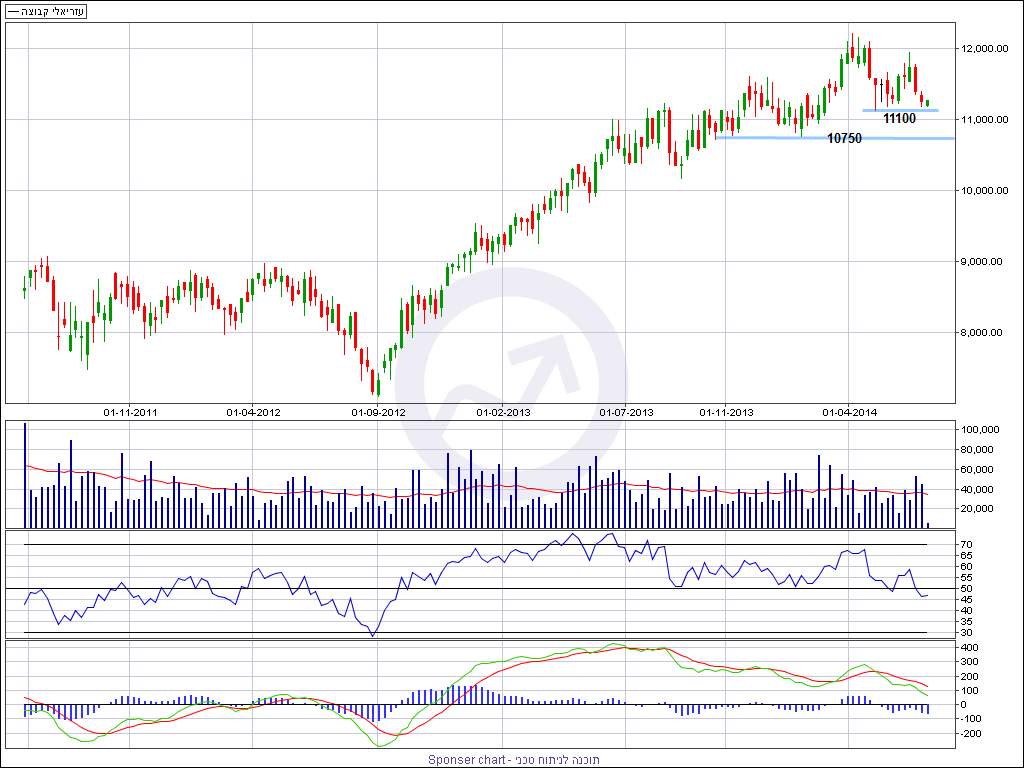Click the RSI scale value 45
This screenshot has width=1024, height=768.
pos(966,600)
